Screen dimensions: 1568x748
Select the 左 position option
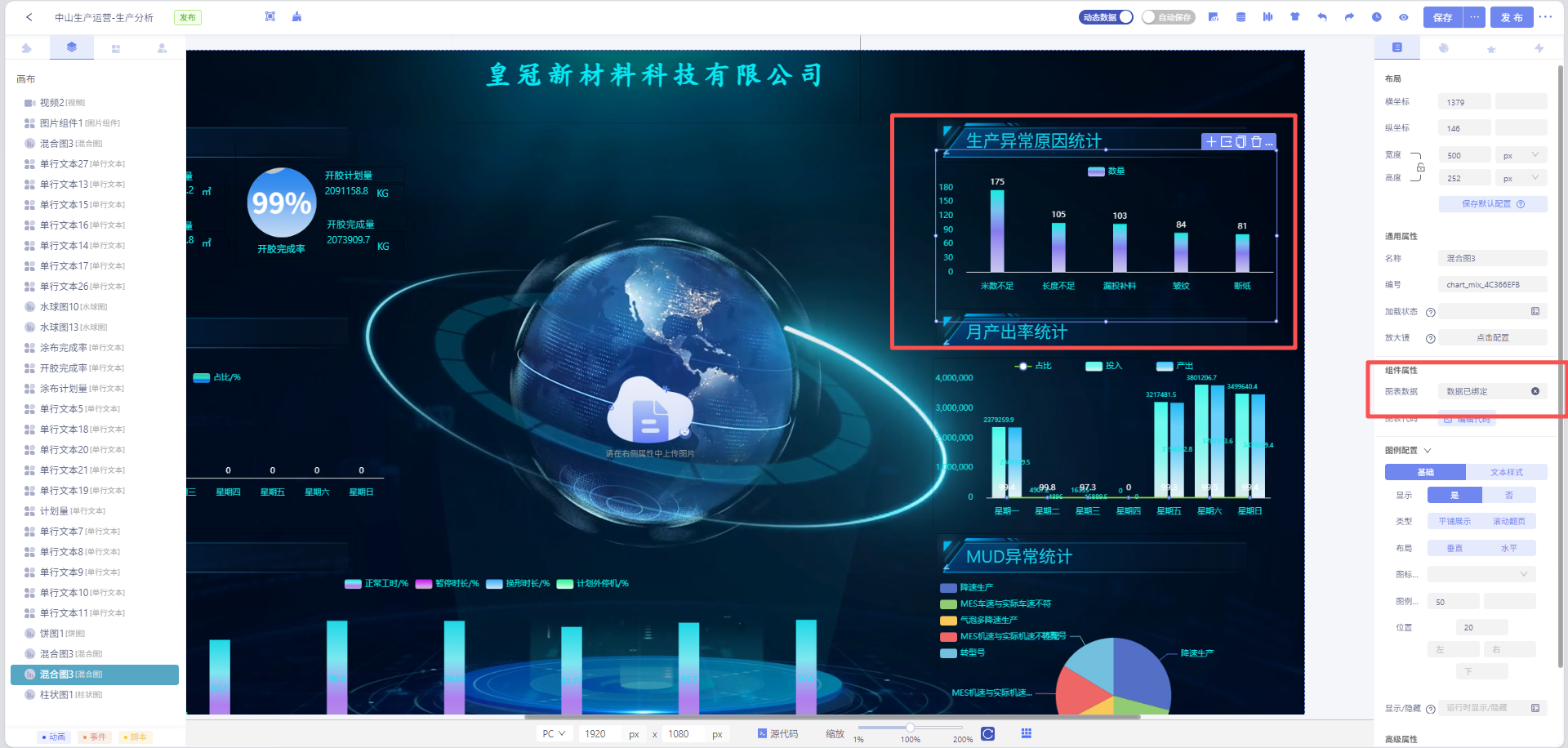1454,649
